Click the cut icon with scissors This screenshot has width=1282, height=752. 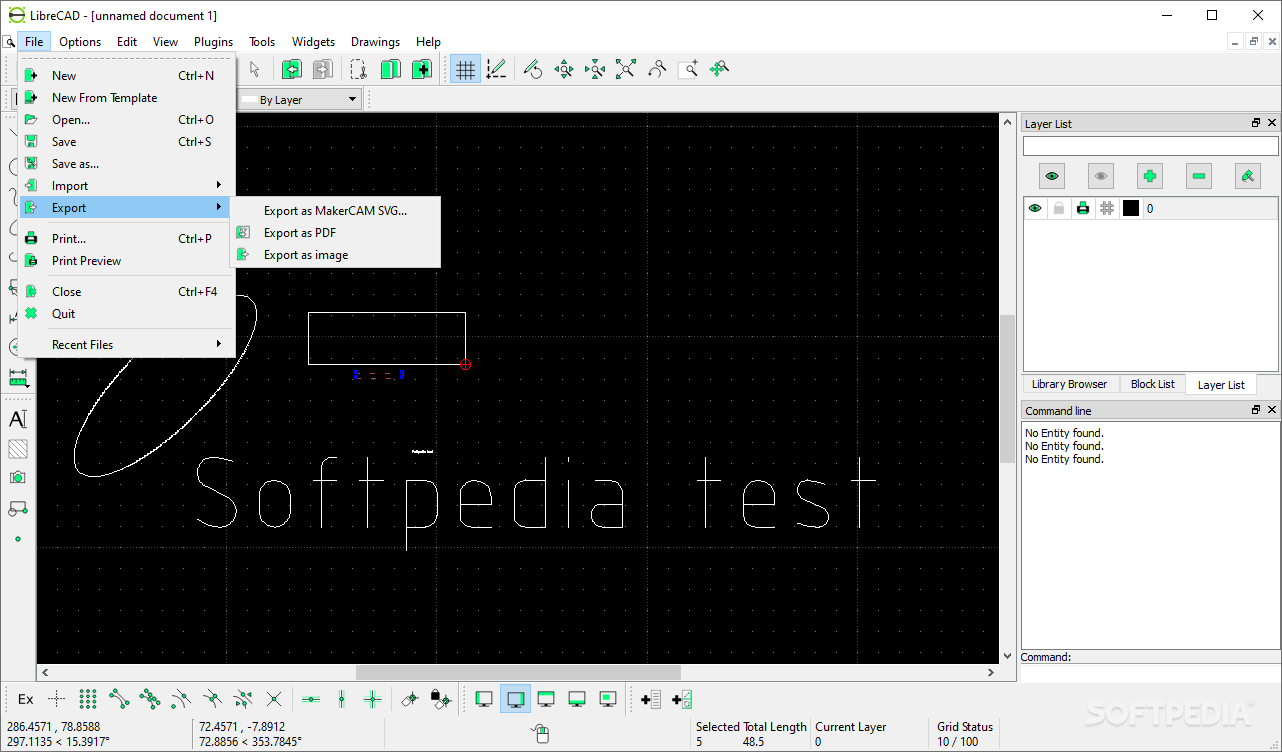coord(358,69)
